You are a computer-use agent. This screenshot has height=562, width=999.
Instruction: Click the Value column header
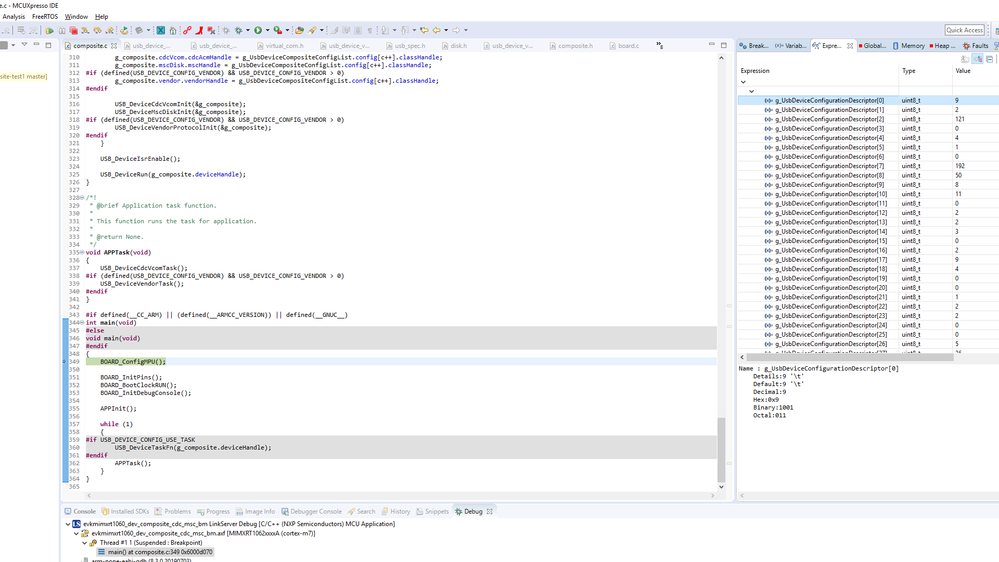[963, 71]
